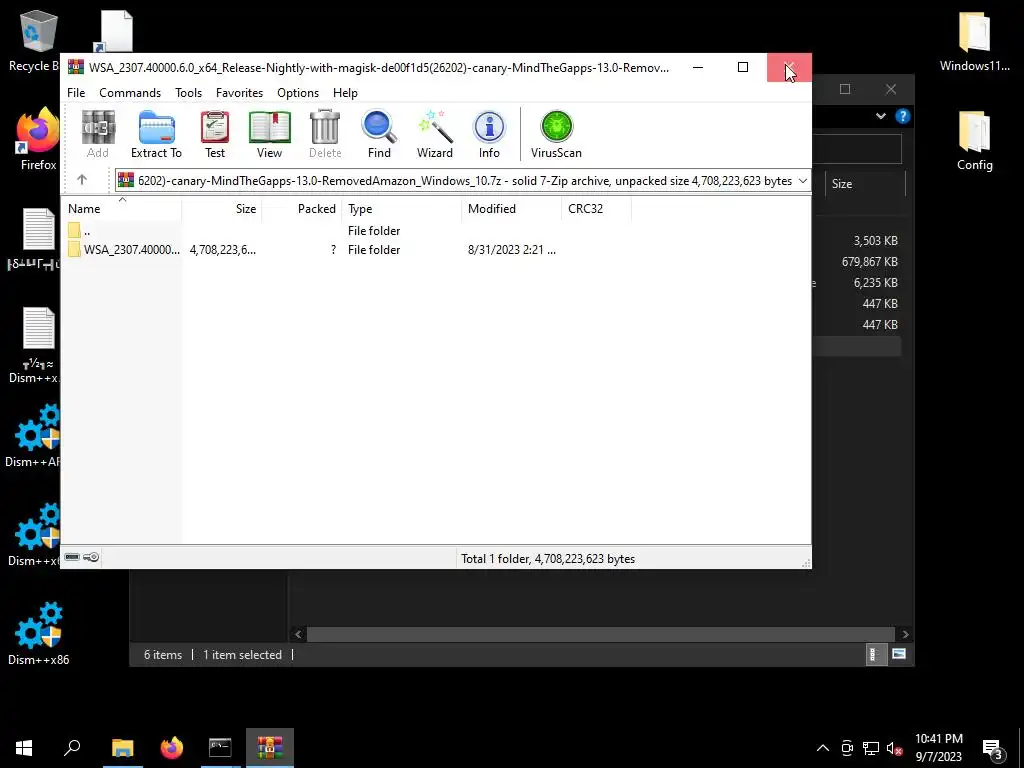Open the Help menu

point(345,93)
